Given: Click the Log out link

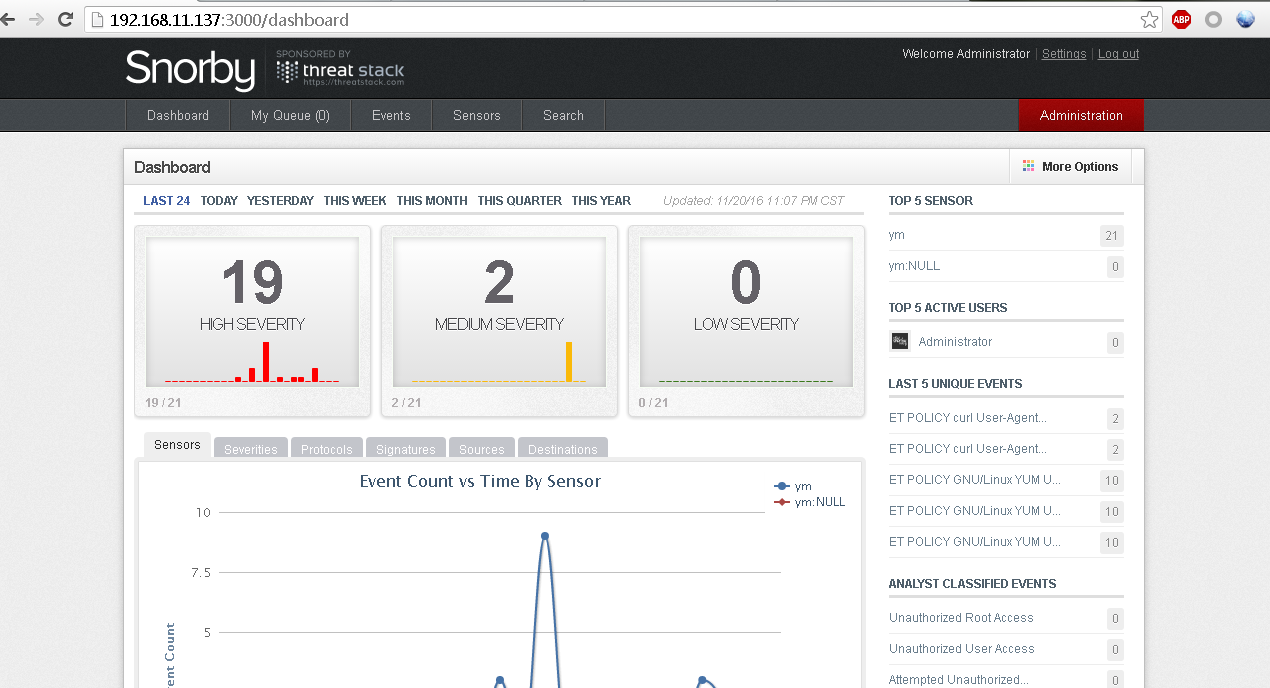Looking at the screenshot, I should [x=1118, y=54].
